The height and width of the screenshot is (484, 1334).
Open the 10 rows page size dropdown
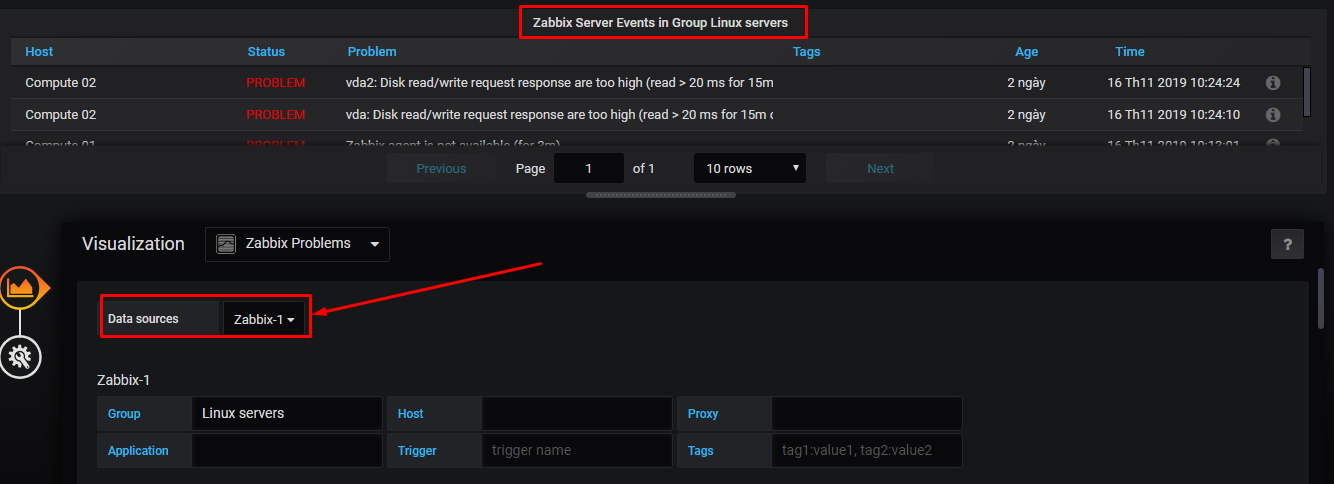(750, 168)
